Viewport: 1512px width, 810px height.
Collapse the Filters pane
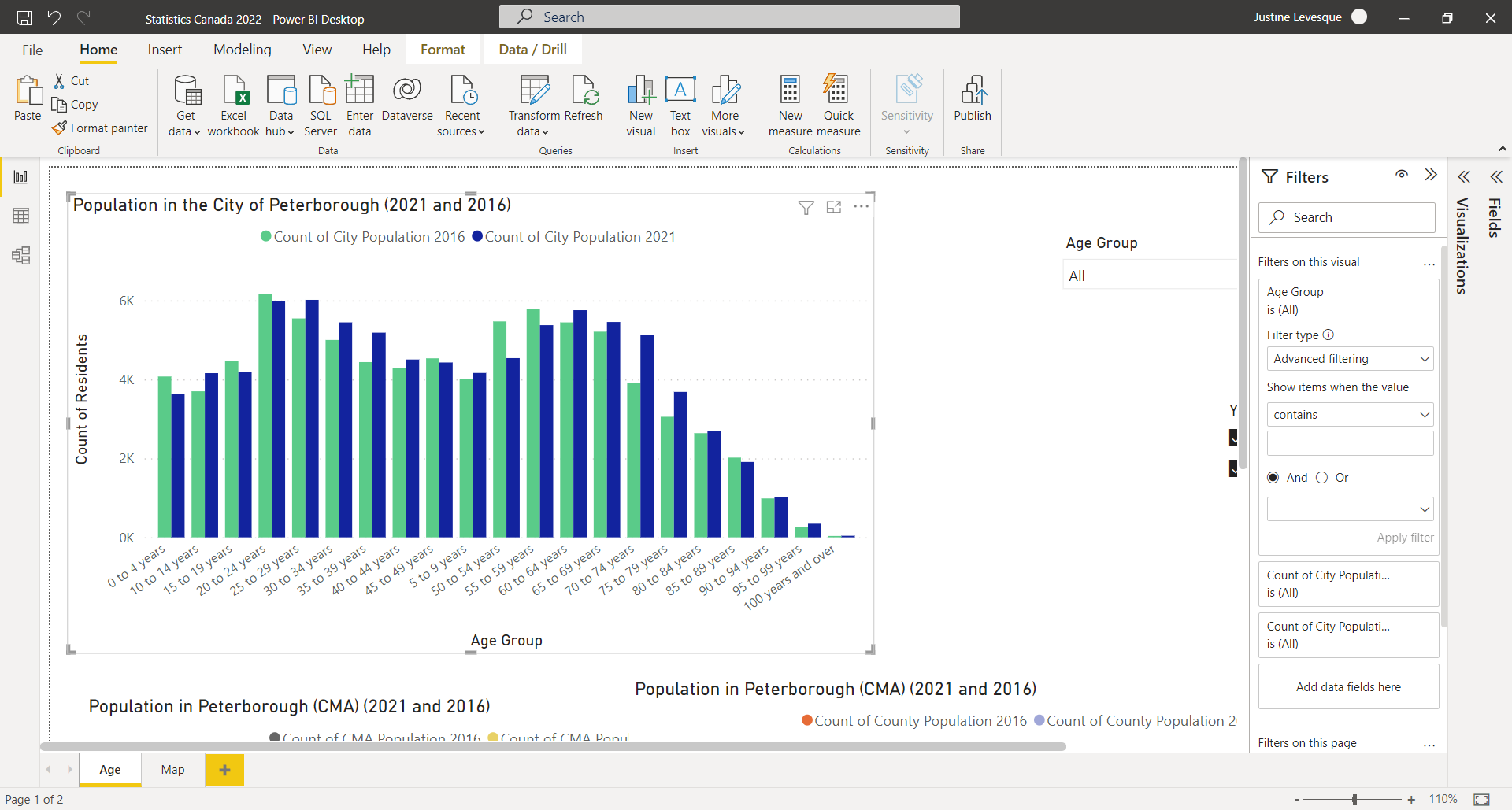point(1431,175)
